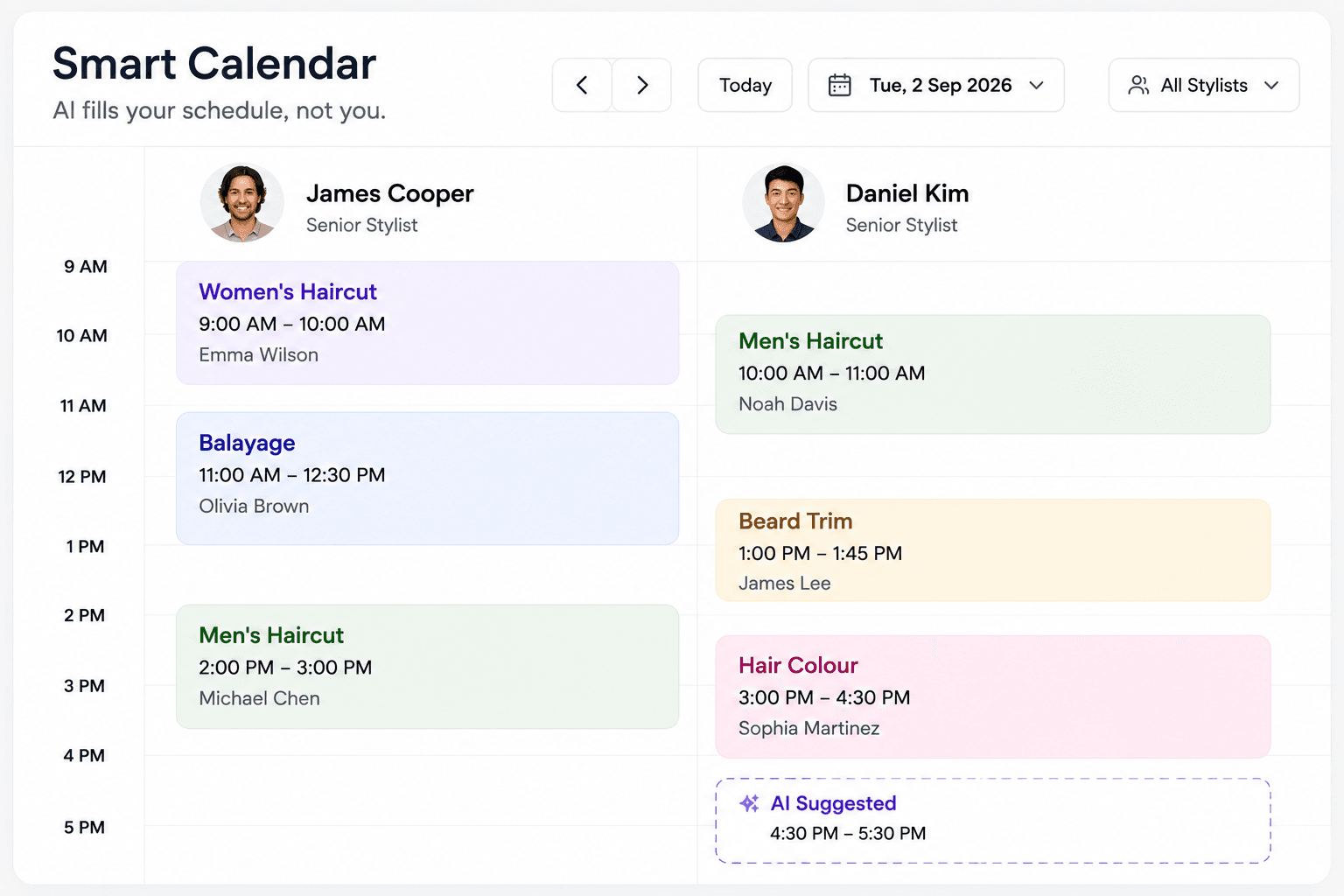Click the Tue, 2 Sep 2026 date text
1344x896 pixels.
941,85
